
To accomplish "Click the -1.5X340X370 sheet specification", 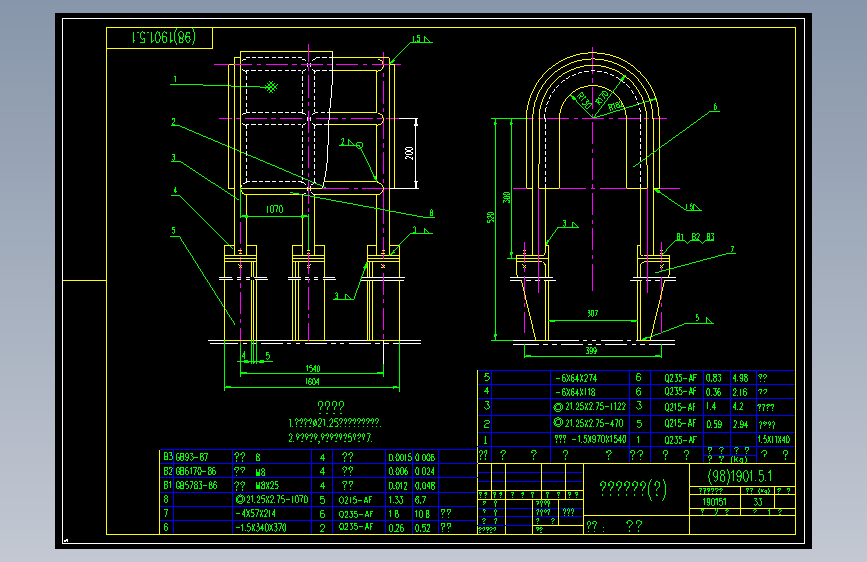I will (x=261, y=528).
